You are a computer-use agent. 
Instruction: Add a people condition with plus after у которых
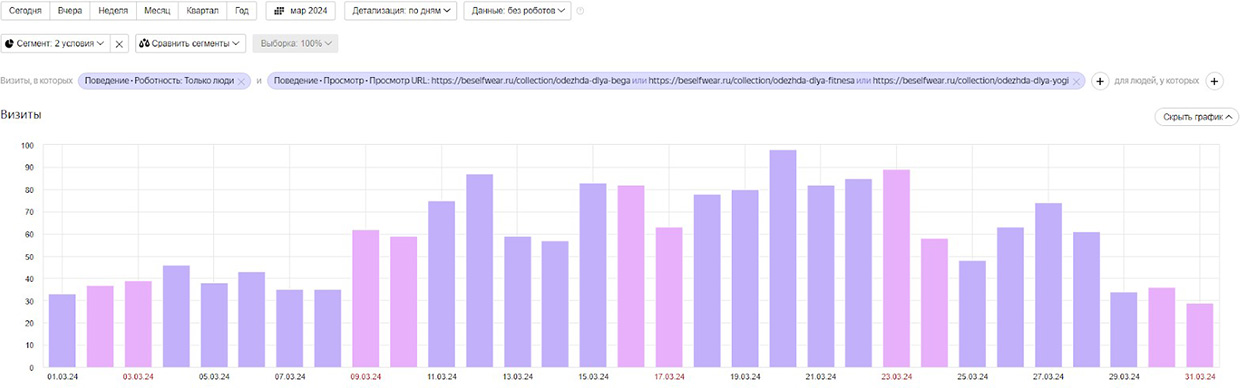pos(1215,81)
